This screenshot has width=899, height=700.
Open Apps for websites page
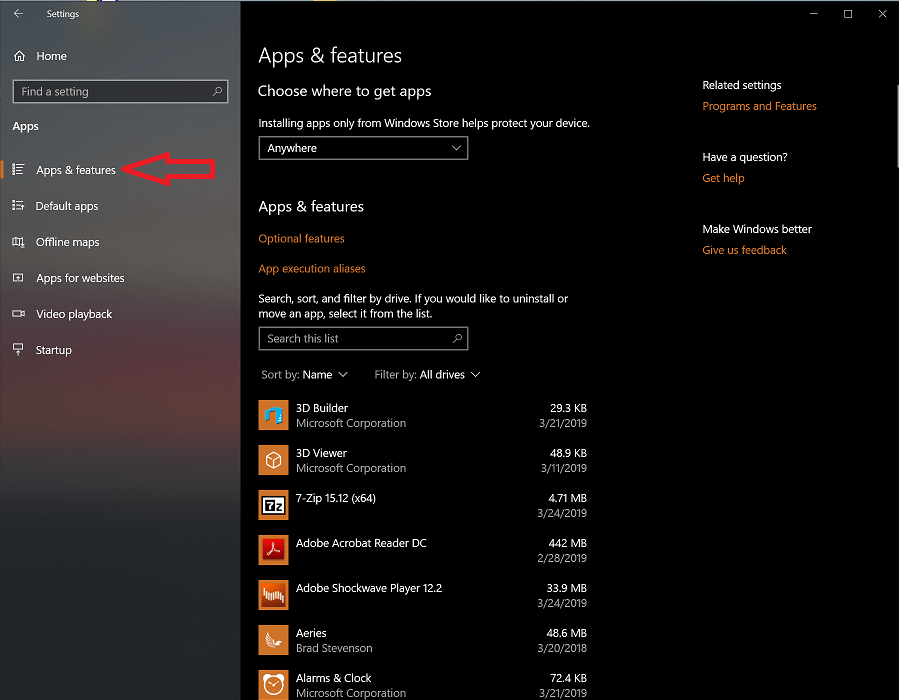coord(80,278)
